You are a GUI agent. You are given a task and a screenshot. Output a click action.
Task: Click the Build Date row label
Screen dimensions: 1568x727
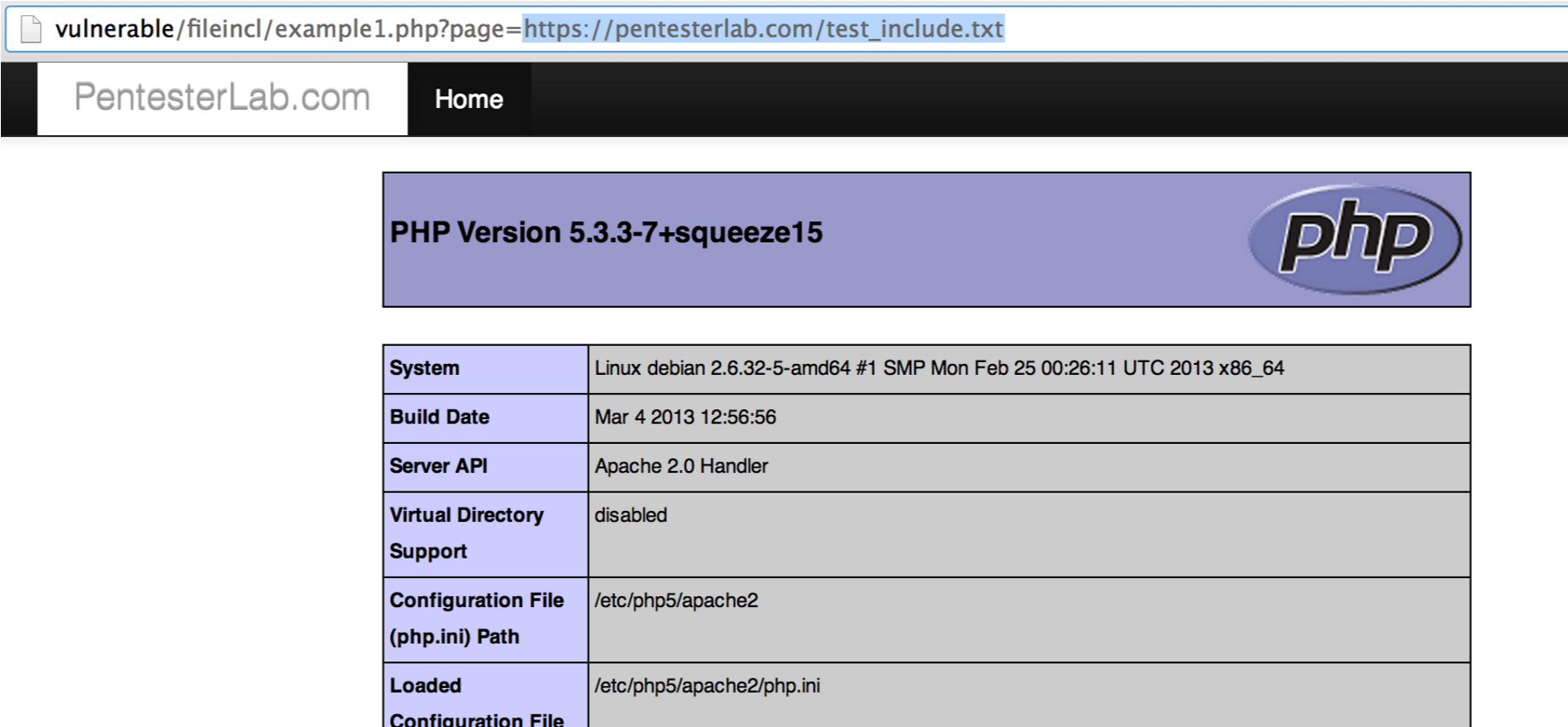pos(439,417)
